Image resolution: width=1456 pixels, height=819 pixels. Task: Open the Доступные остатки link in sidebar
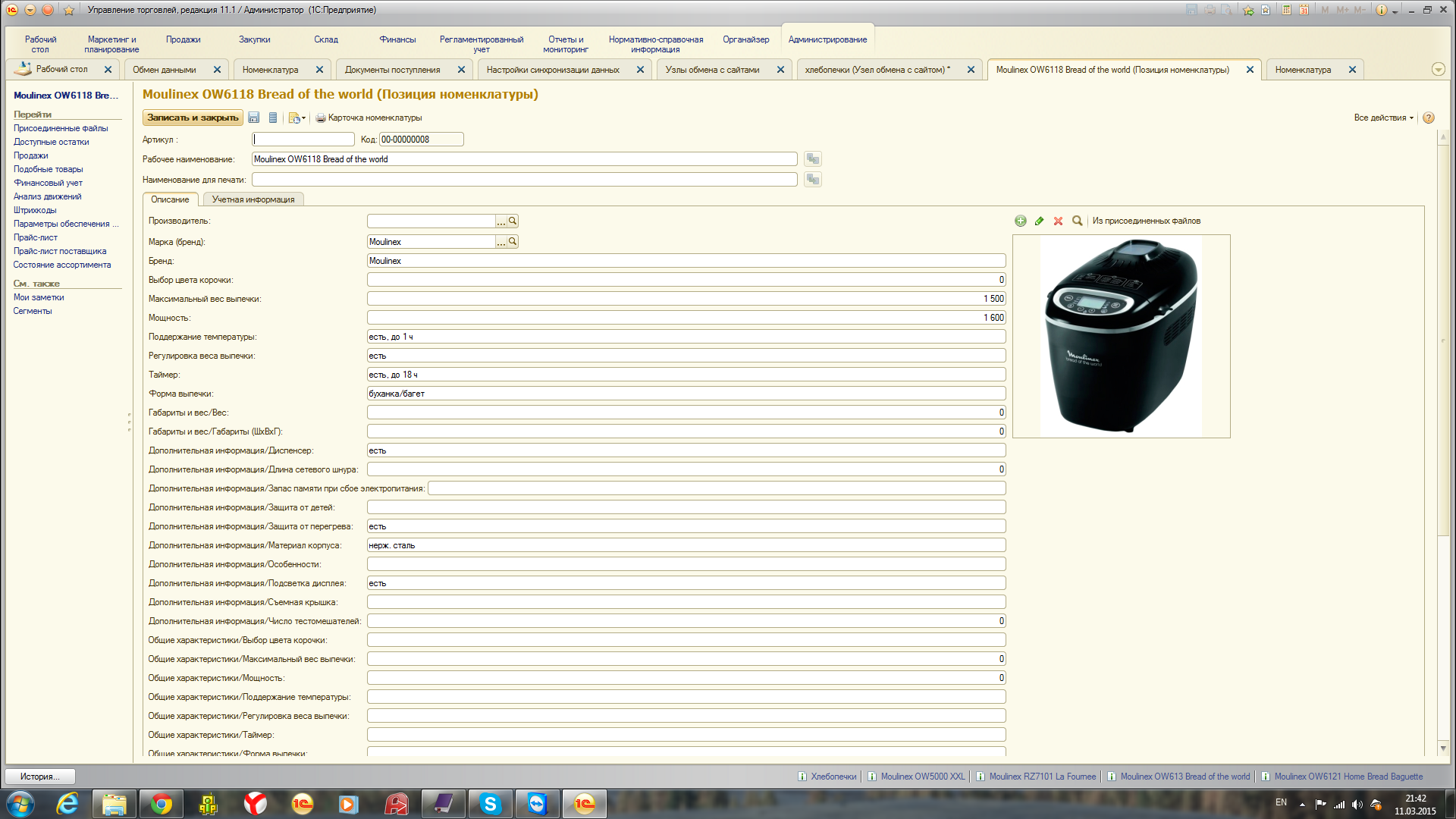[x=51, y=142]
